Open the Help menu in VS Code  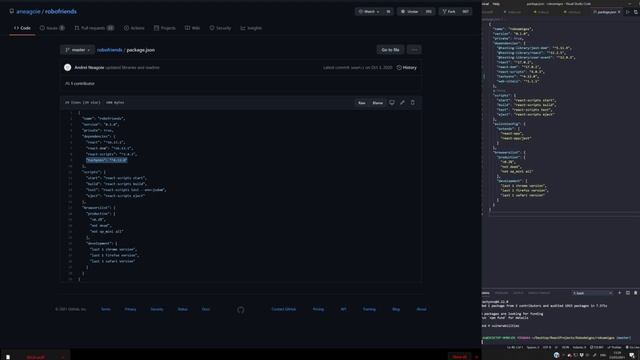pos(496,4)
